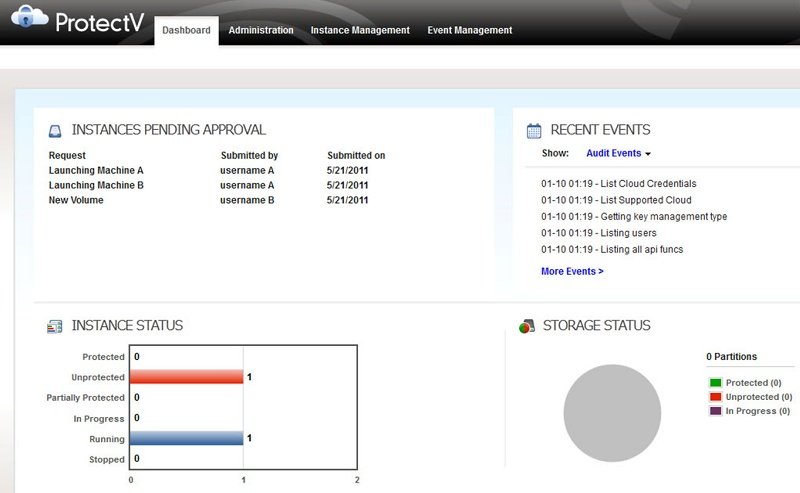Open the Dashboard tab
The height and width of the screenshot is (493, 800).
186,30
